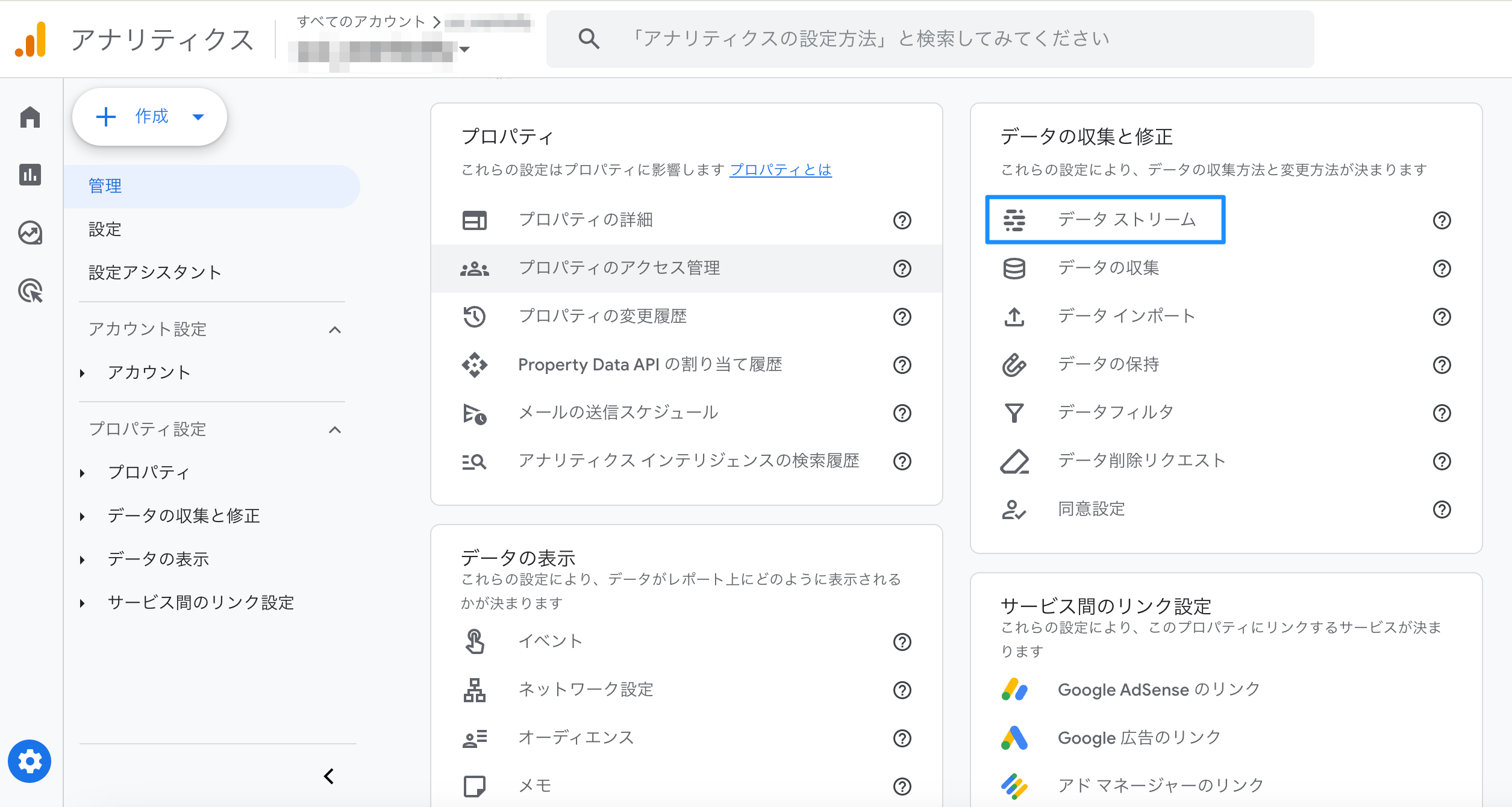Select 管理 menu item
1512x807 pixels.
pos(105,186)
